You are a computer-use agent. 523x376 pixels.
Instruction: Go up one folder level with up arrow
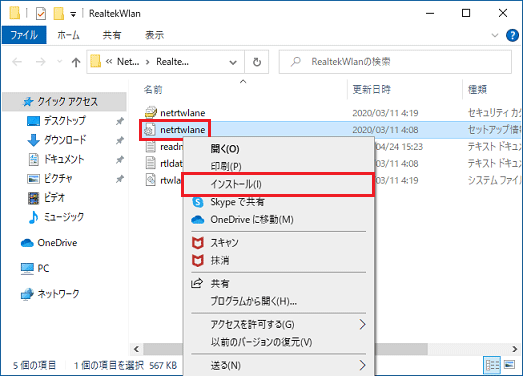76,62
